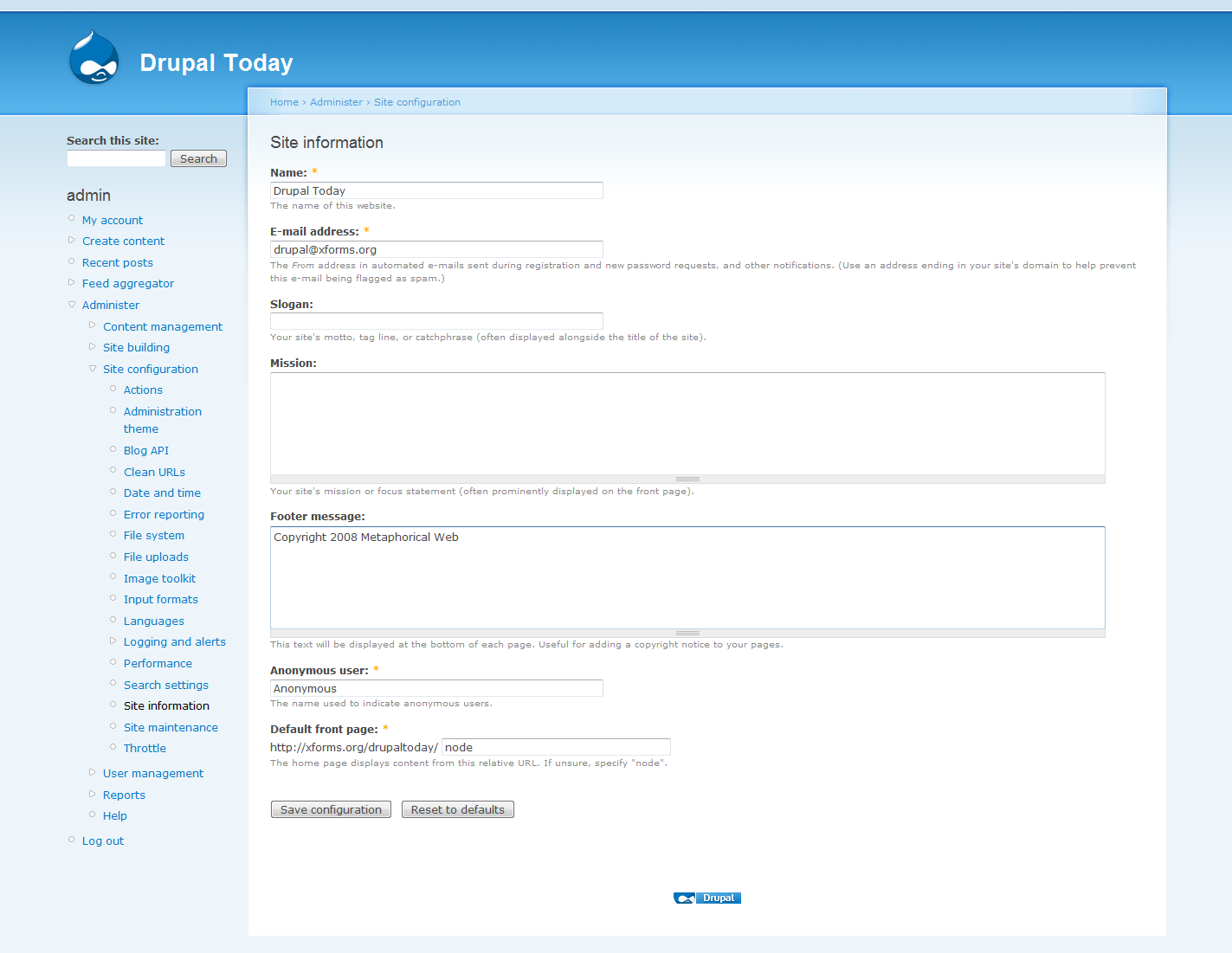Click into the Mission text area
1232x953 pixels.
click(x=687, y=423)
